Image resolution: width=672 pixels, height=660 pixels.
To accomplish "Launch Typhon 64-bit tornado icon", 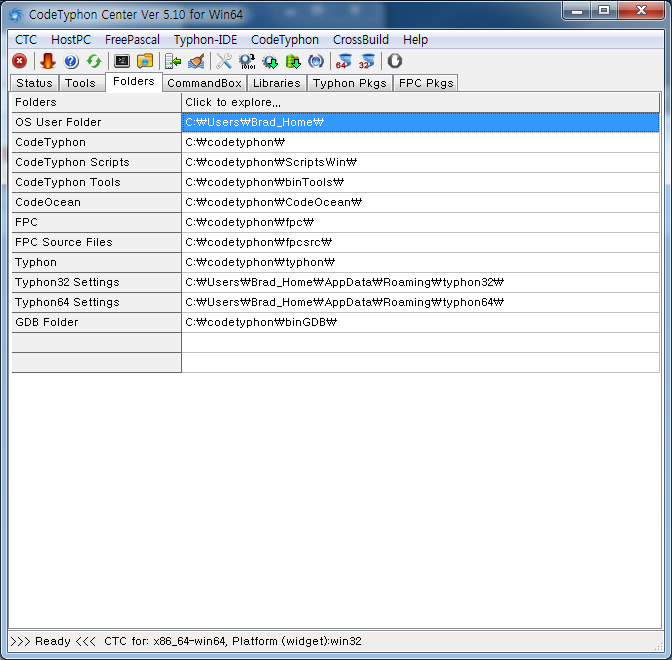I will (x=344, y=61).
